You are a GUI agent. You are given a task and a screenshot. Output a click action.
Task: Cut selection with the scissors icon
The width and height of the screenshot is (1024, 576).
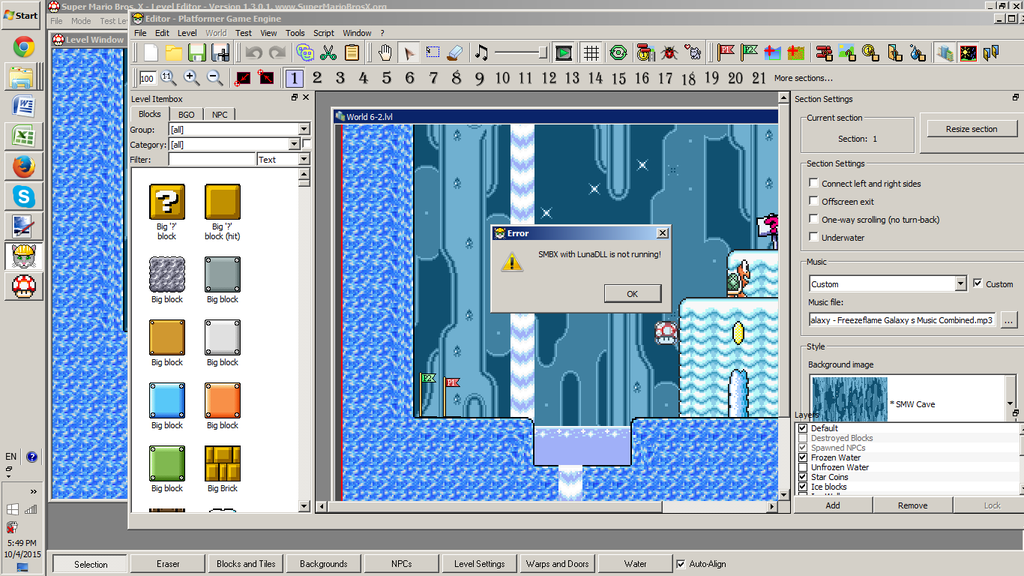click(x=328, y=53)
